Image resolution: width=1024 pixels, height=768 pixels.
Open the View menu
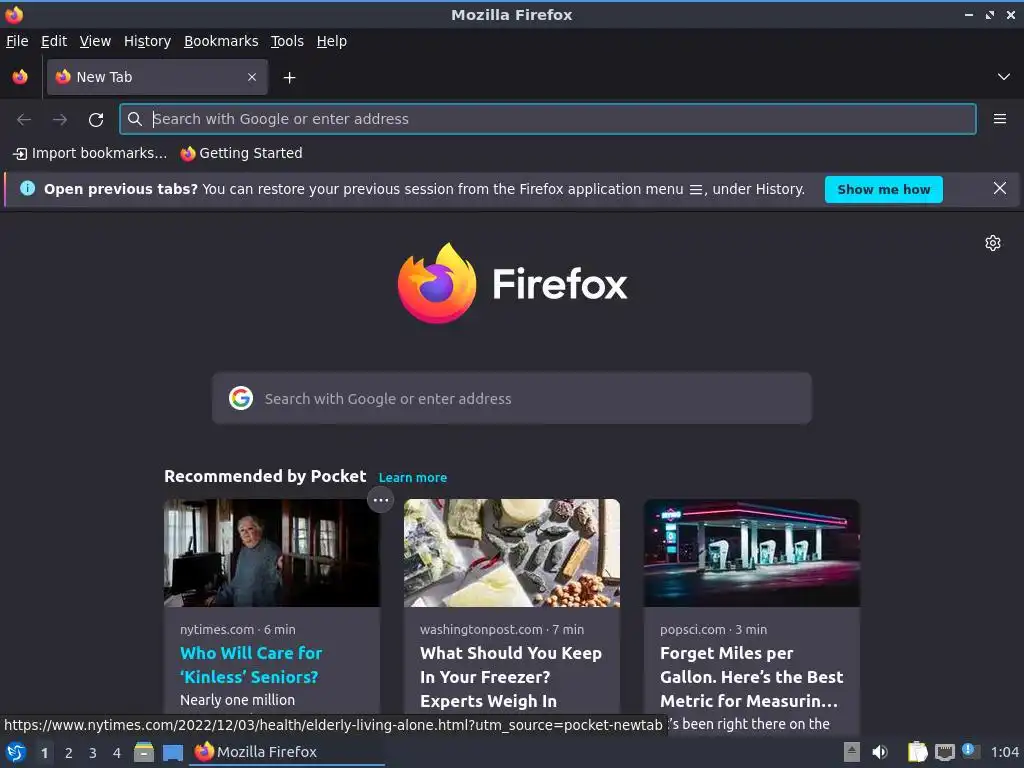click(x=95, y=41)
